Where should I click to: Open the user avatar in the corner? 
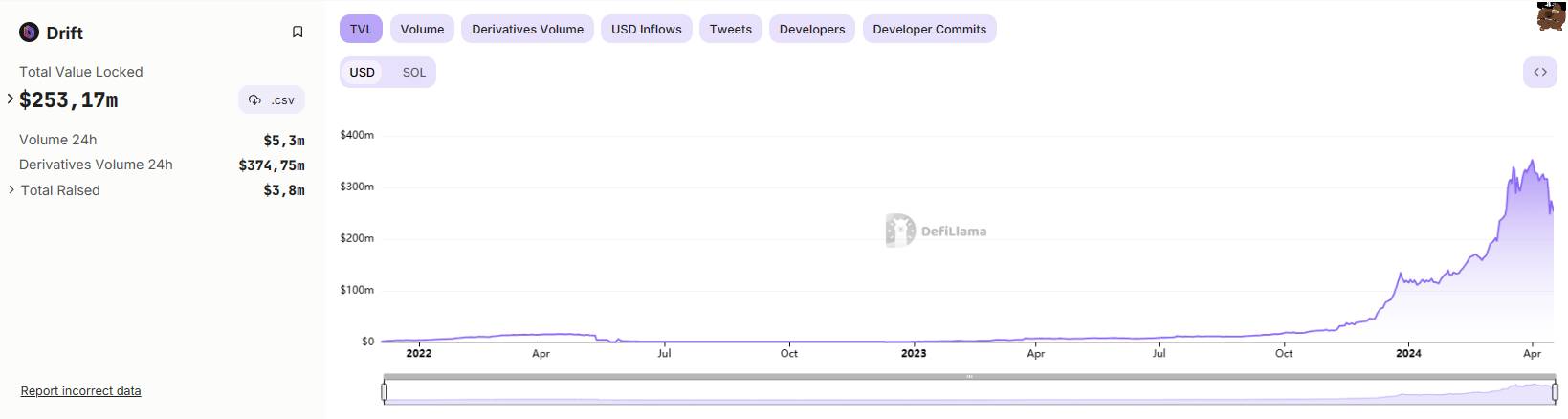tap(1551, 15)
